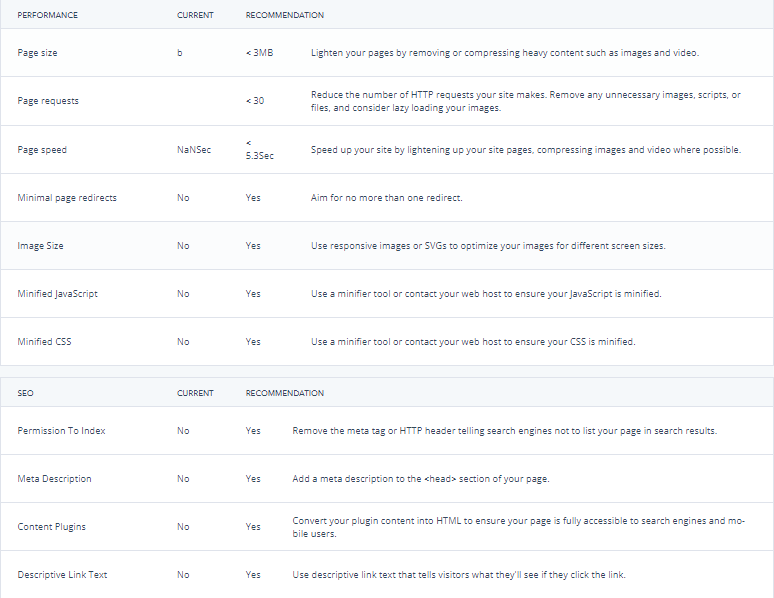This screenshot has height=598, width=774.
Task: Click the Minified CSS row label
Action: coord(44,341)
